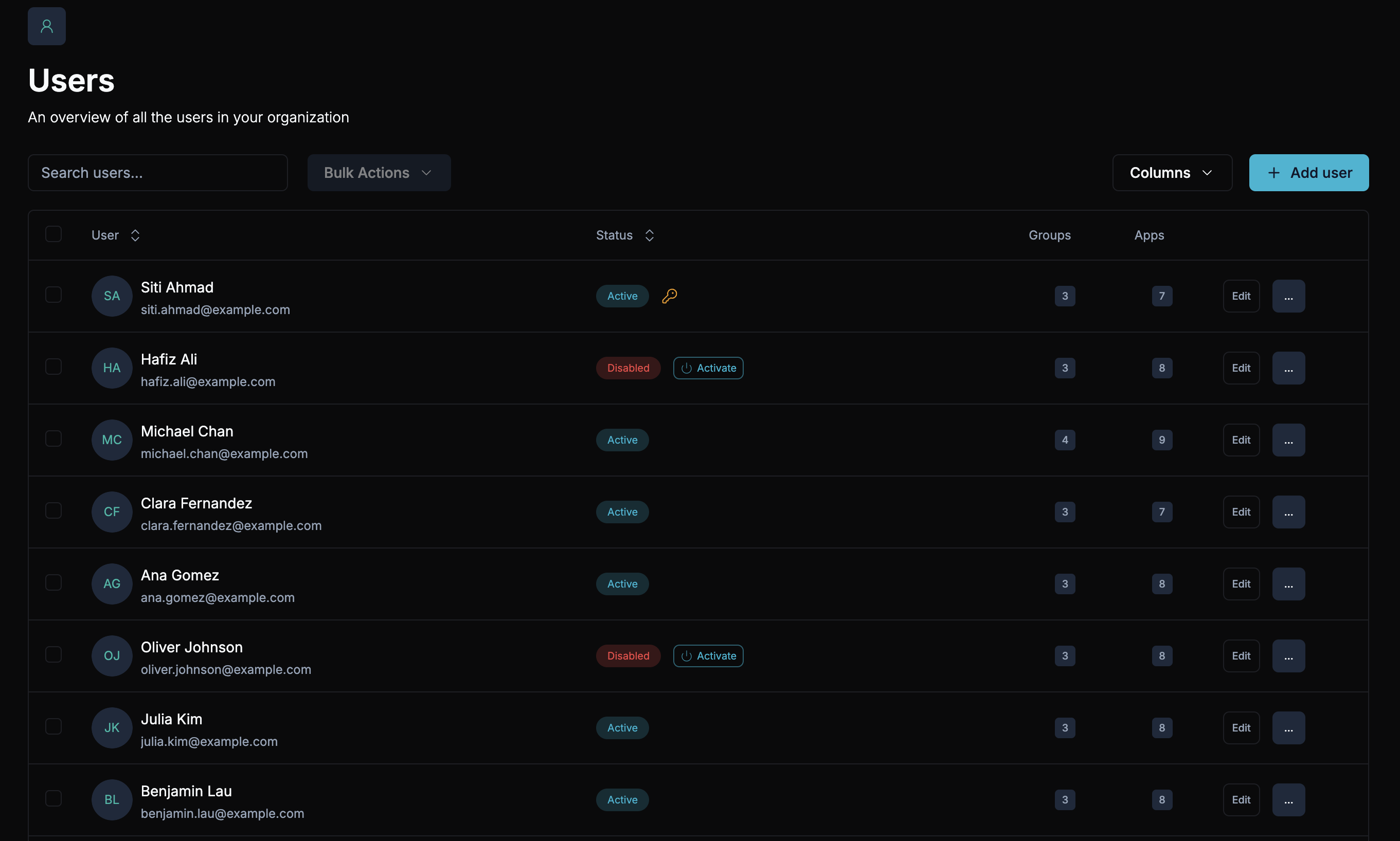Screen dimensions: 1400x841
Task: Open the ellipsis dropdown for Benjamin Lau
Action: [x=1288, y=800]
